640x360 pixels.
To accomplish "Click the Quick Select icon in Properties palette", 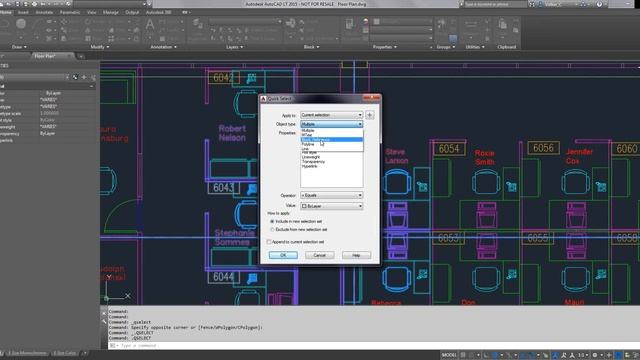I will pyautogui.click(x=93, y=77).
